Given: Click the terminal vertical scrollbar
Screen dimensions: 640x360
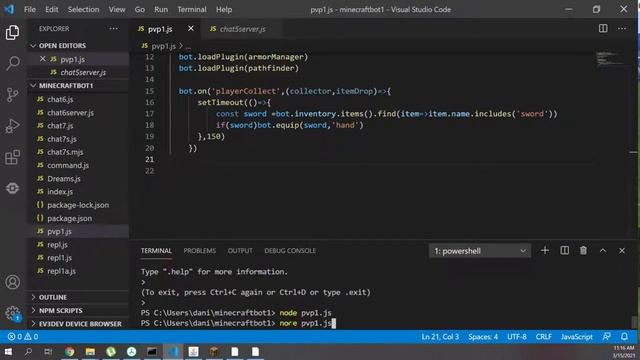Looking at the screenshot, I should pos(634,322).
